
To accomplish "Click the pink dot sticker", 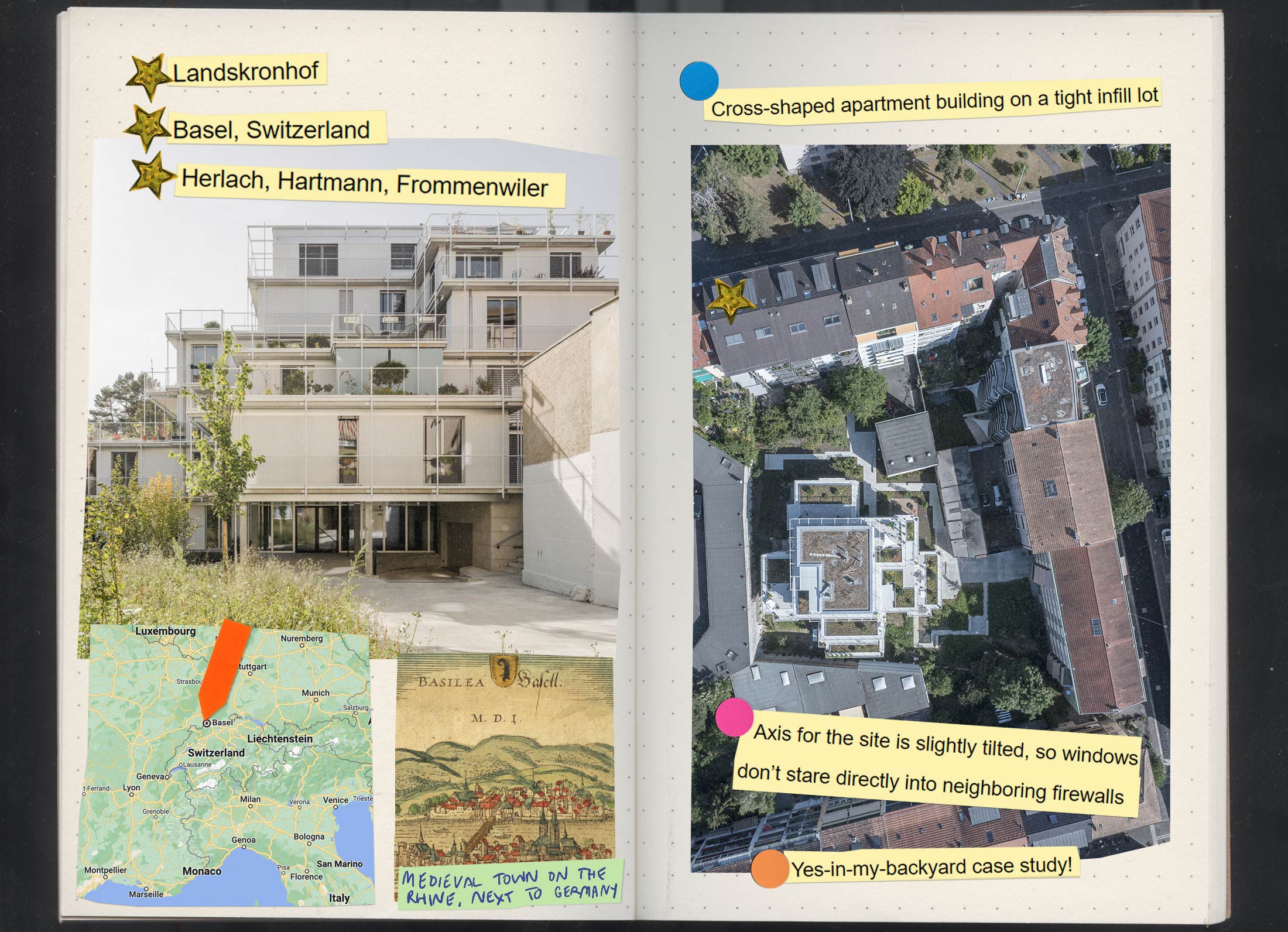I will 734,717.
